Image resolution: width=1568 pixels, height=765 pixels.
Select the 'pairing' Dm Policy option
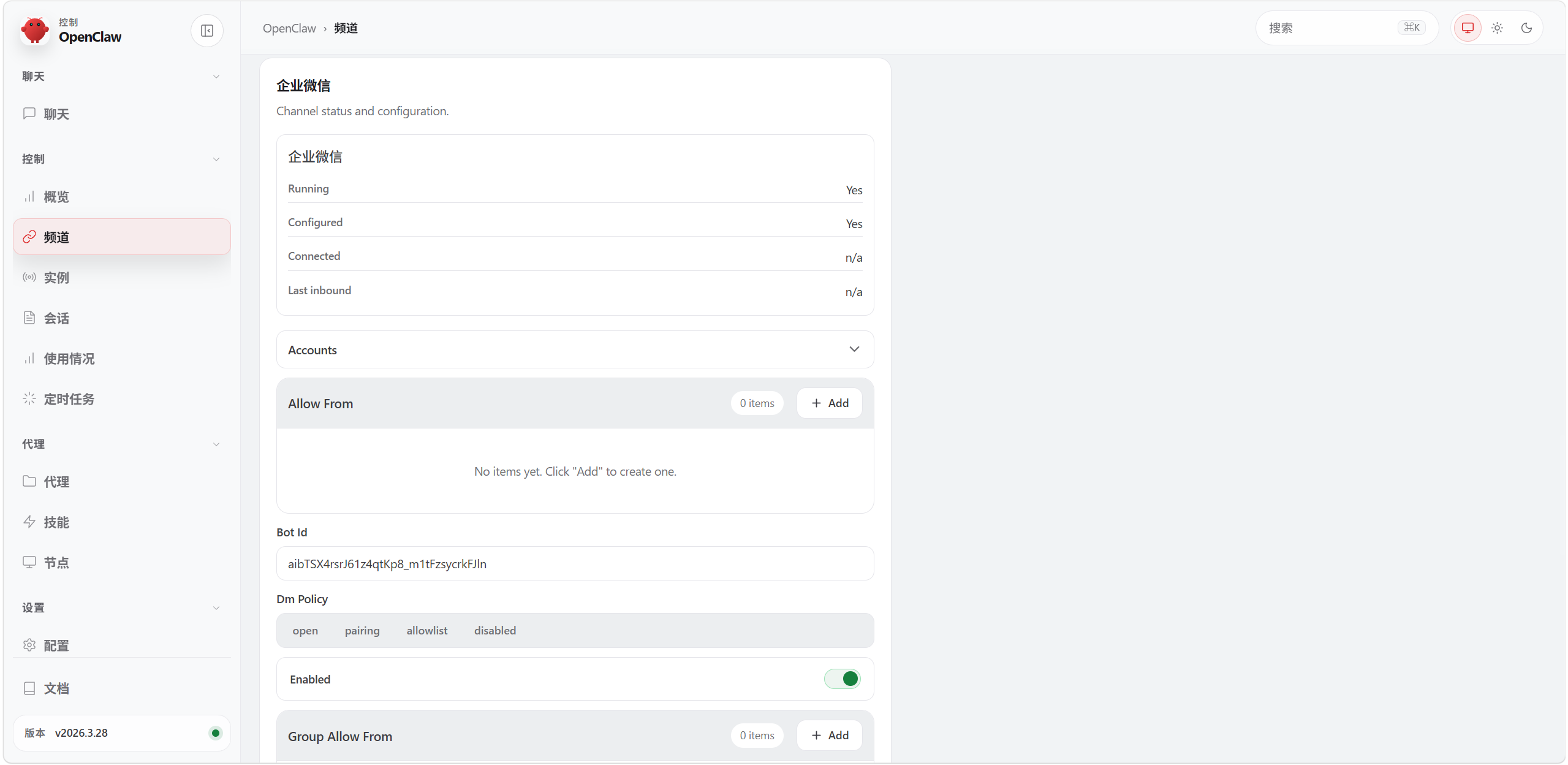click(362, 631)
